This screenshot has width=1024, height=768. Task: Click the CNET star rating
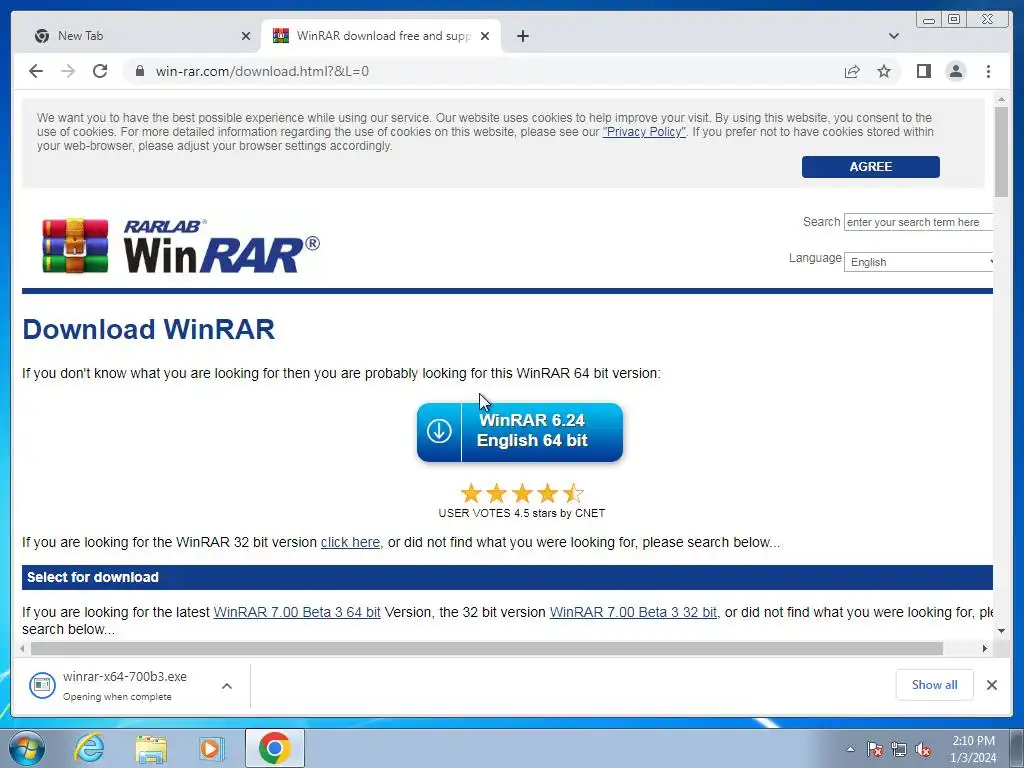pyautogui.click(x=522, y=493)
